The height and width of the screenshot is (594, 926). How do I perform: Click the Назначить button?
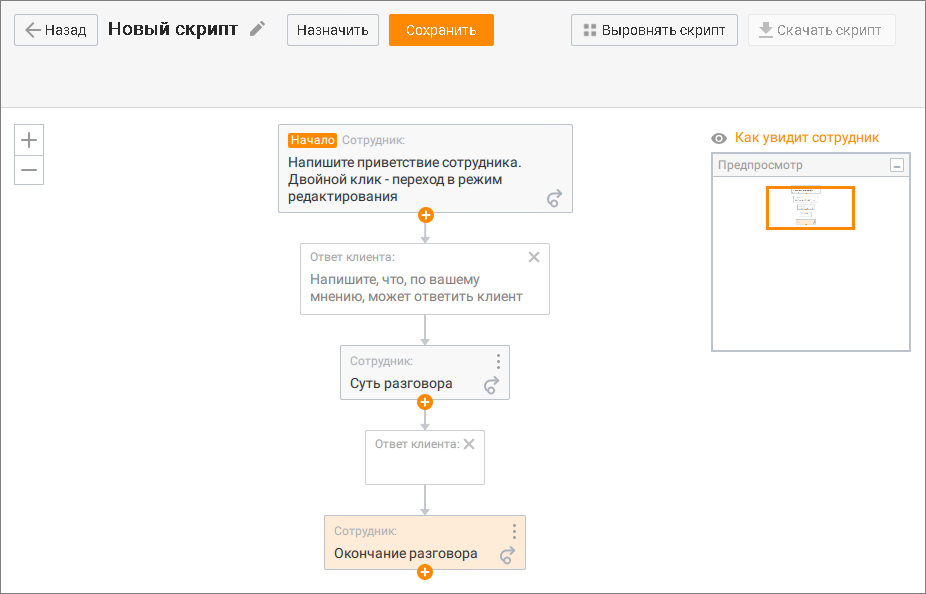tap(332, 30)
